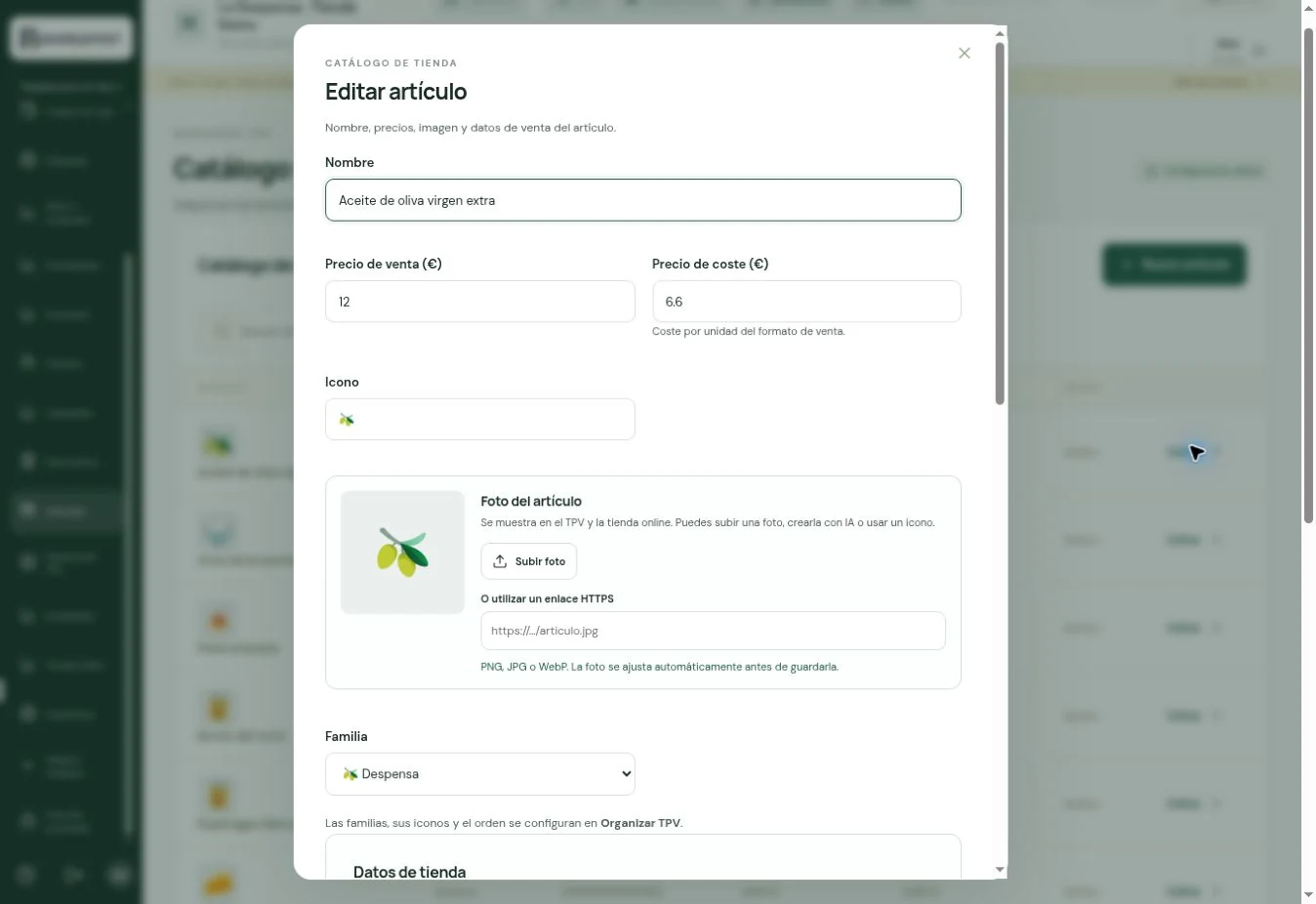Click the 'Editar artículo' heading

(x=396, y=92)
